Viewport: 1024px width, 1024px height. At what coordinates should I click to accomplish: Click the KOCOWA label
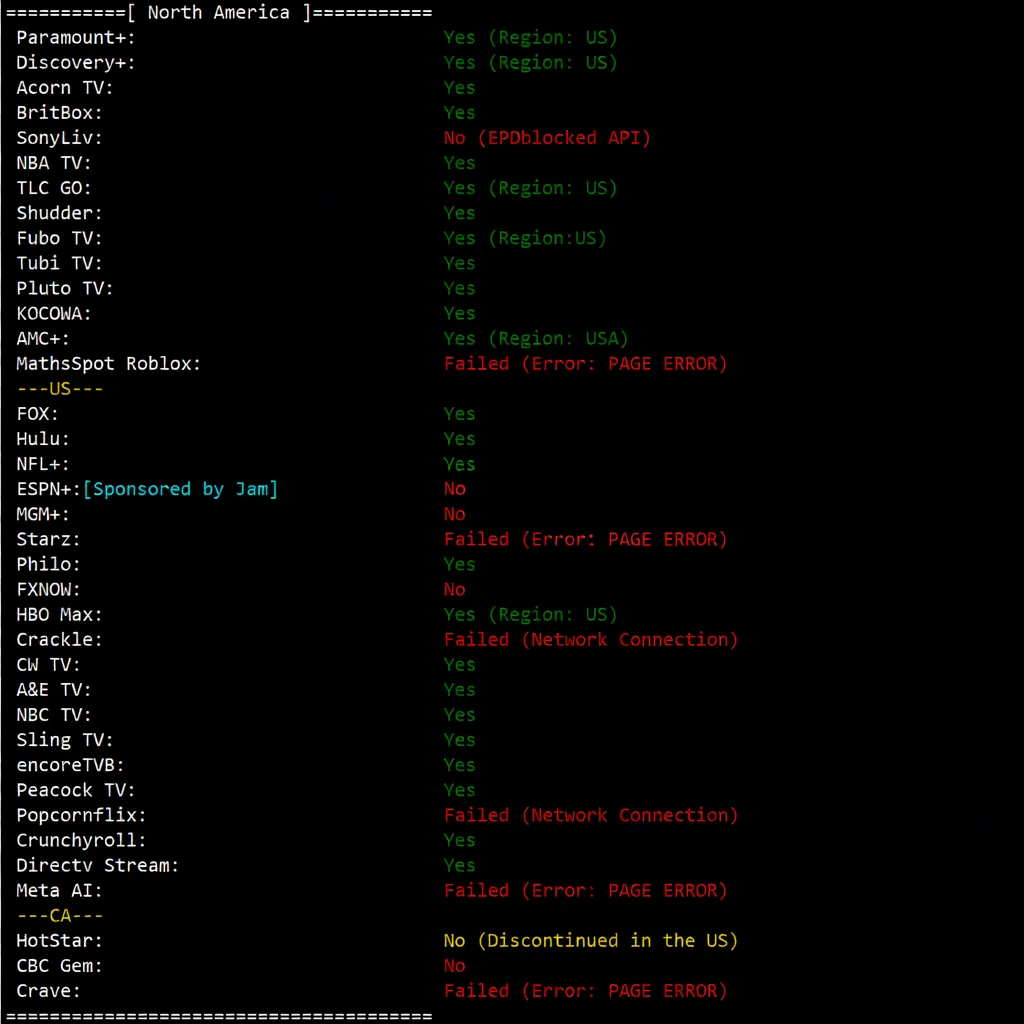(54, 313)
